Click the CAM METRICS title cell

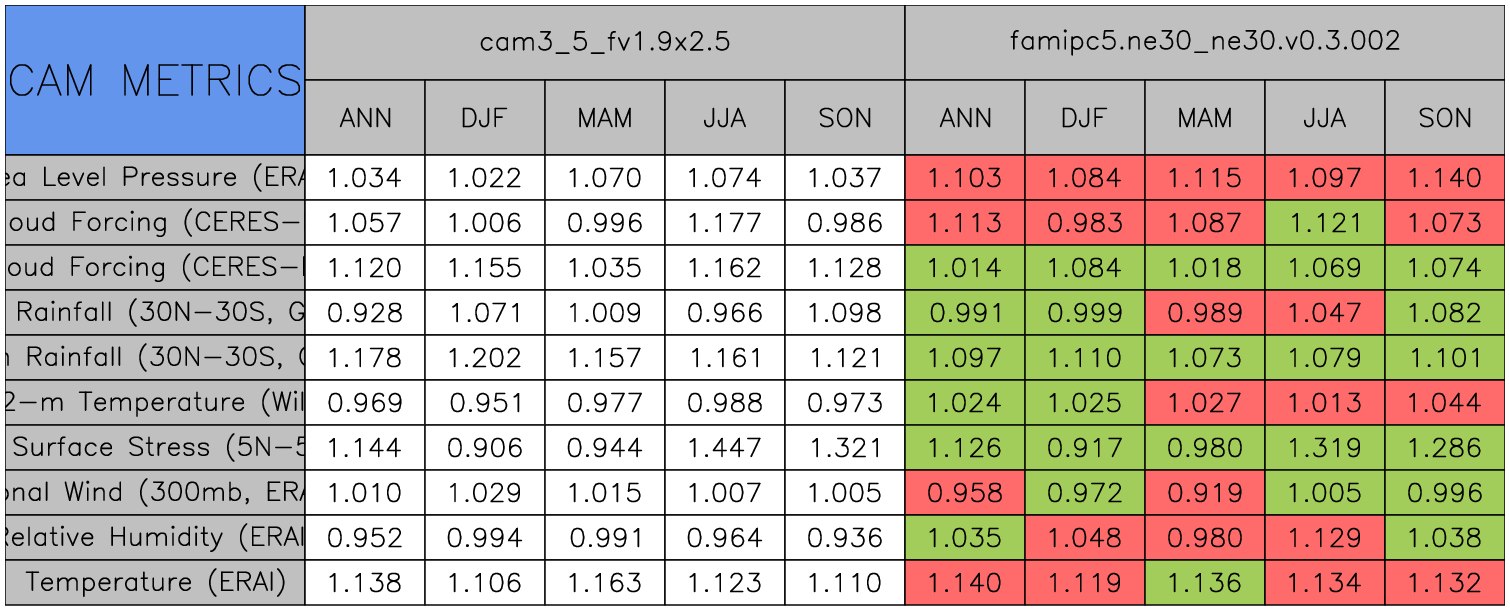155,80
